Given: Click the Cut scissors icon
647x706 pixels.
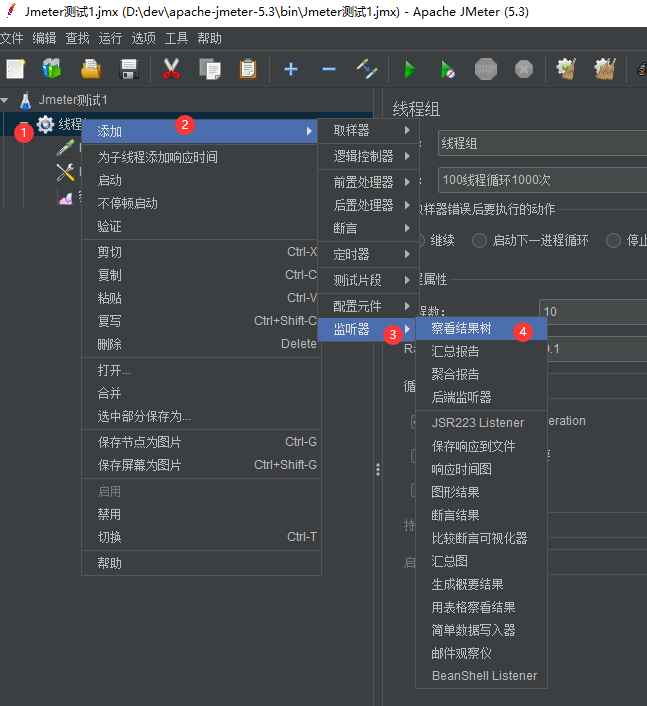Looking at the screenshot, I should click(171, 69).
